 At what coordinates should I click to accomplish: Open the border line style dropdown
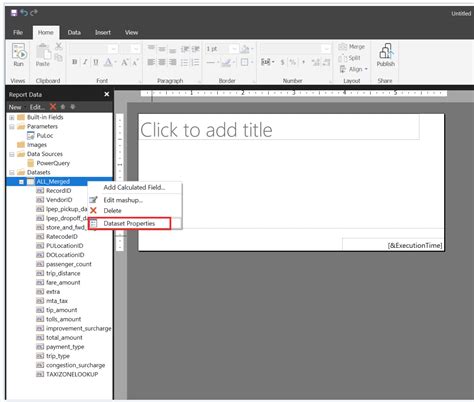tap(212, 62)
